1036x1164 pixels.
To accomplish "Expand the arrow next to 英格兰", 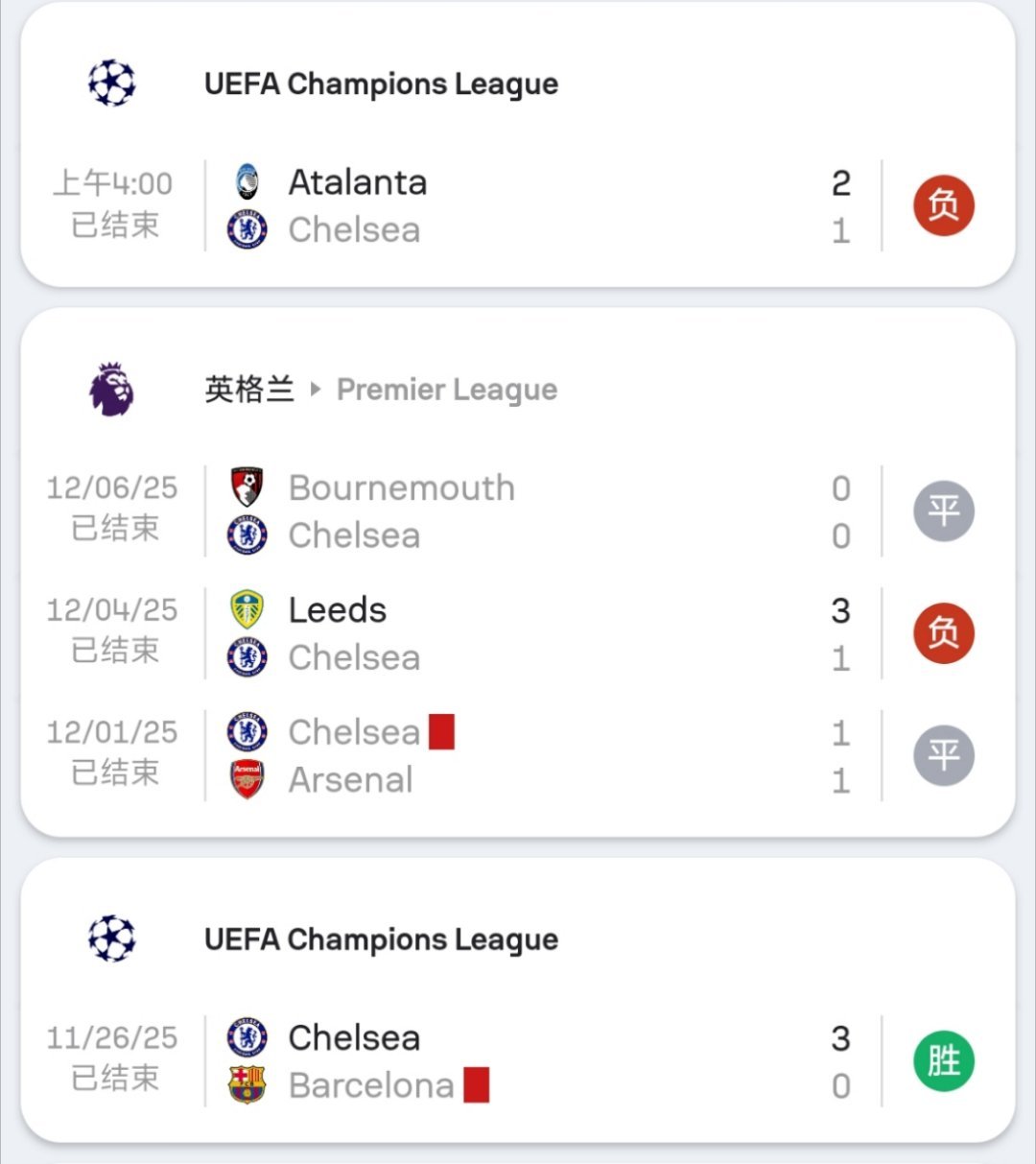I will click(x=316, y=390).
